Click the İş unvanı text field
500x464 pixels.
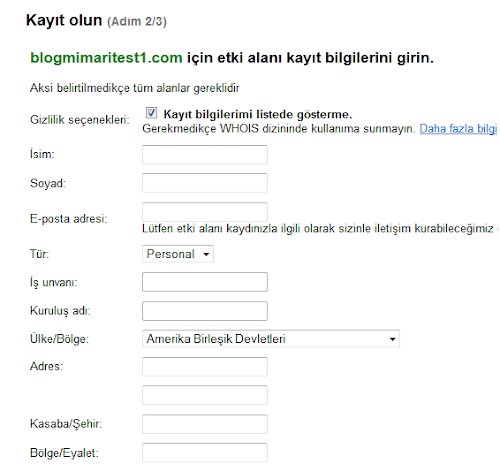[x=205, y=282]
